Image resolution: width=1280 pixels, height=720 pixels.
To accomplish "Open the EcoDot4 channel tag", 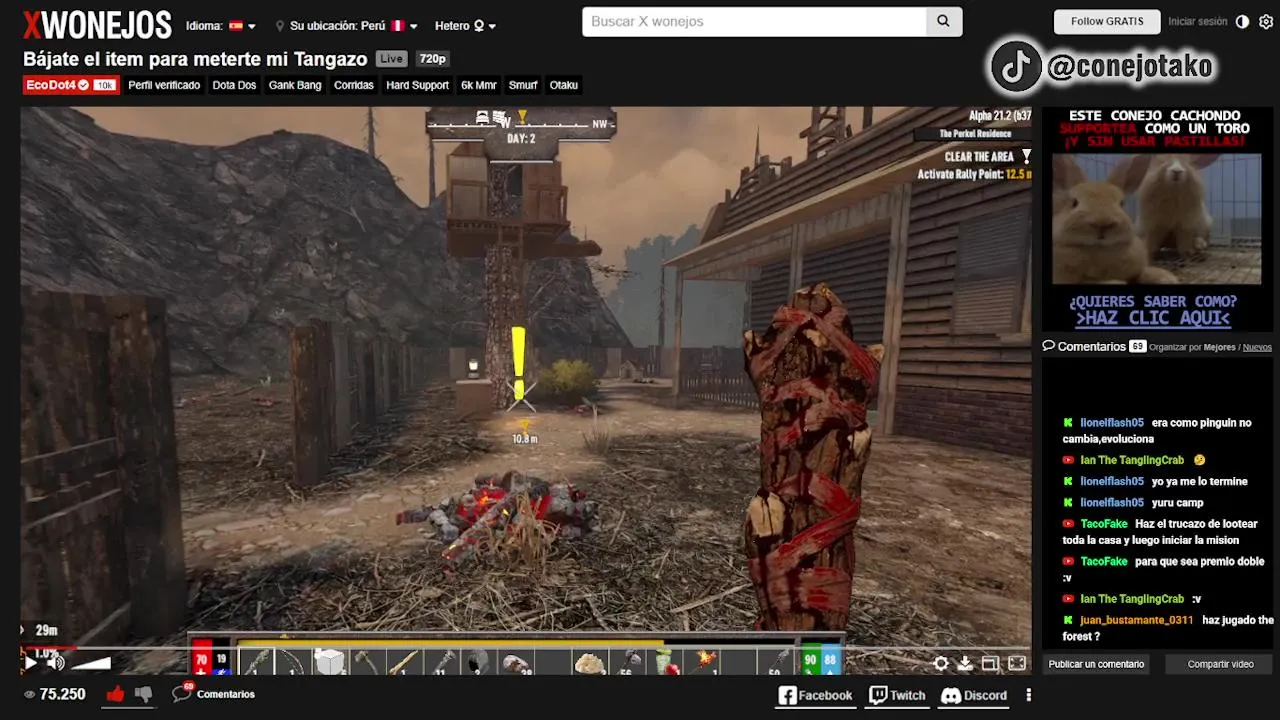I will coord(70,85).
